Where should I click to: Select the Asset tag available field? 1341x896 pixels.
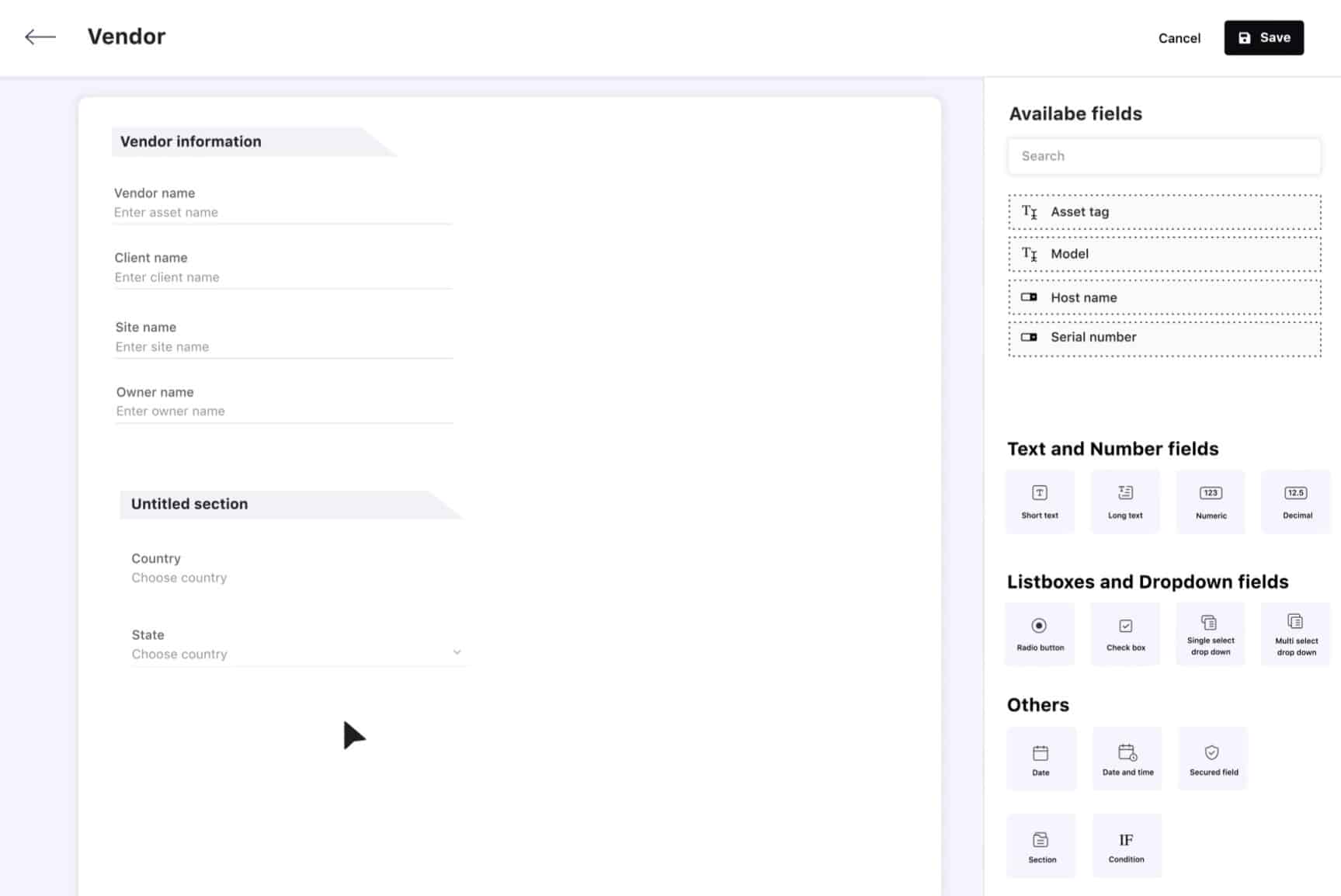click(1164, 212)
